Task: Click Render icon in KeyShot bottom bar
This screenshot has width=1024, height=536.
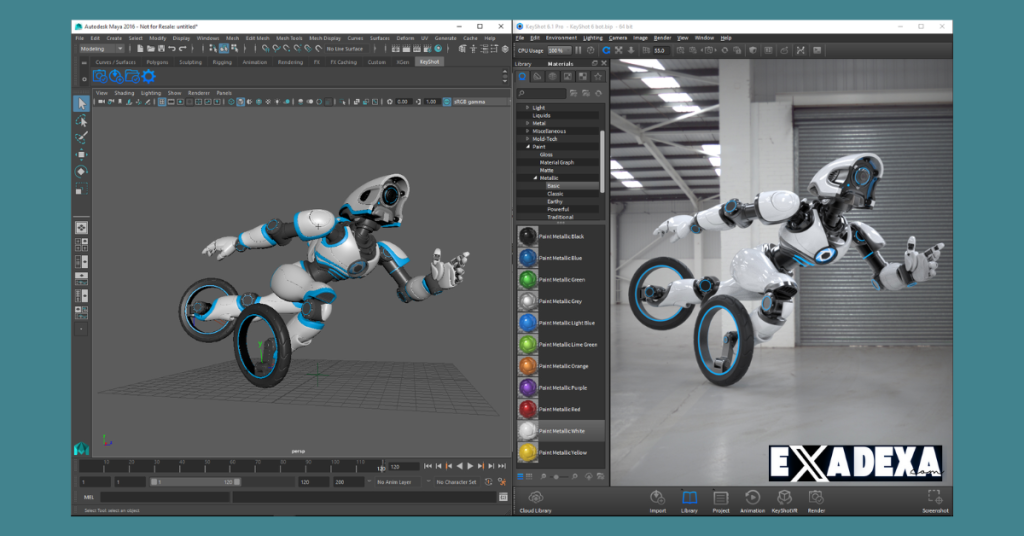Action: pyautogui.click(x=816, y=502)
